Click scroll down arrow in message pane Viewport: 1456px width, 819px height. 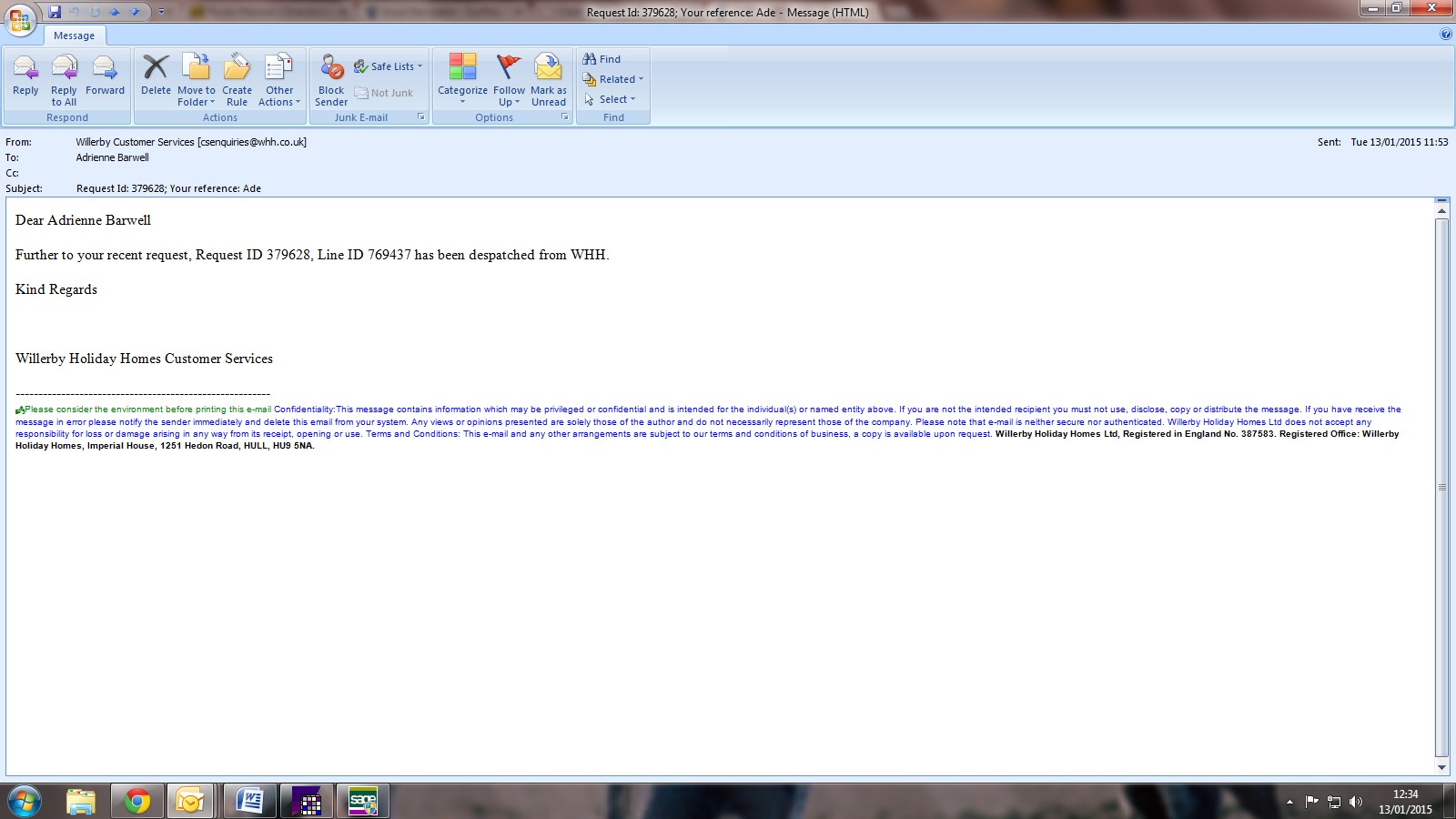(1441, 767)
